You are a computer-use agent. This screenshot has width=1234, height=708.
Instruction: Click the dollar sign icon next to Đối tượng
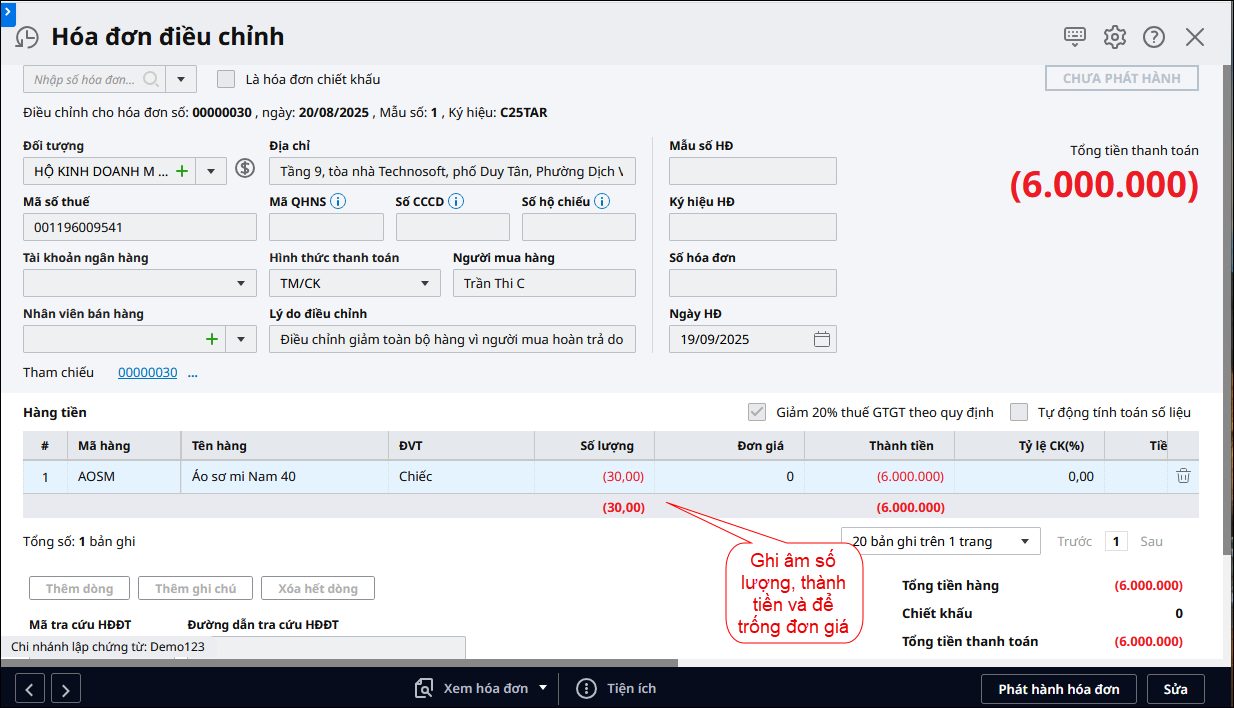tap(245, 169)
